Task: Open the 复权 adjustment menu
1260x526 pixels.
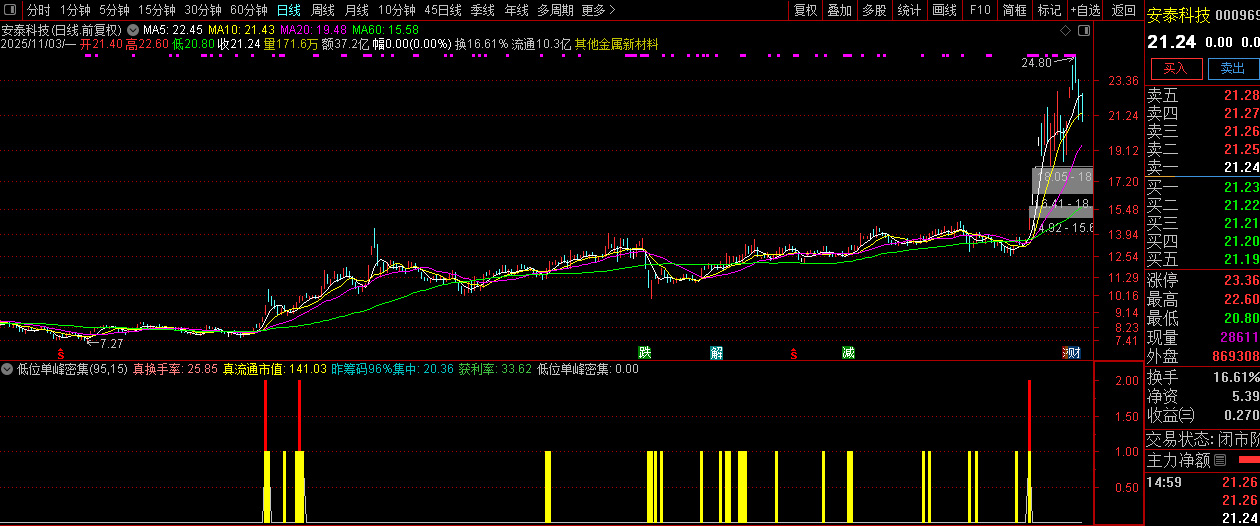Action: click(805, 10)
